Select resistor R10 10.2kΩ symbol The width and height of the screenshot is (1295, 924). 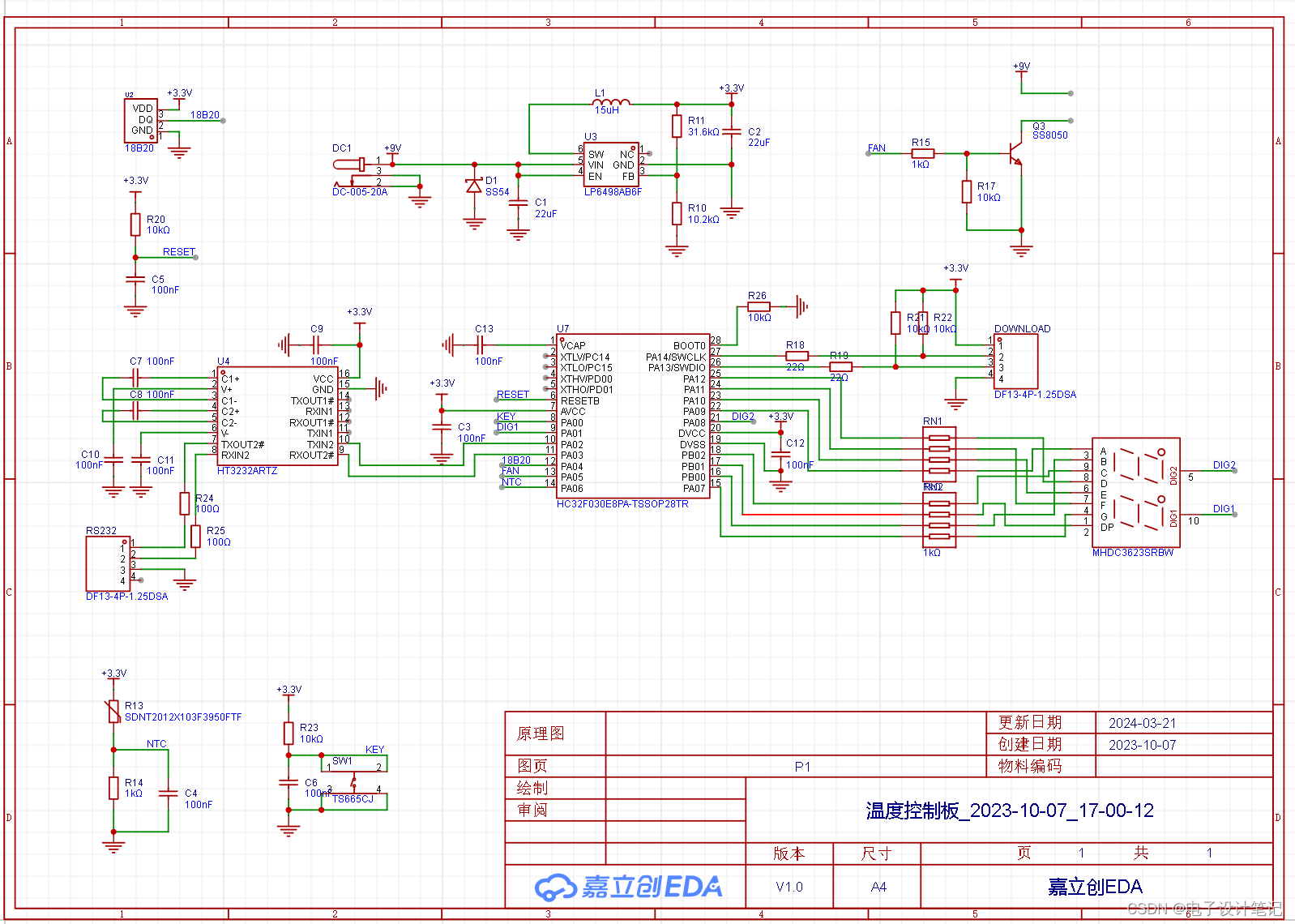[x=677, y=213]
